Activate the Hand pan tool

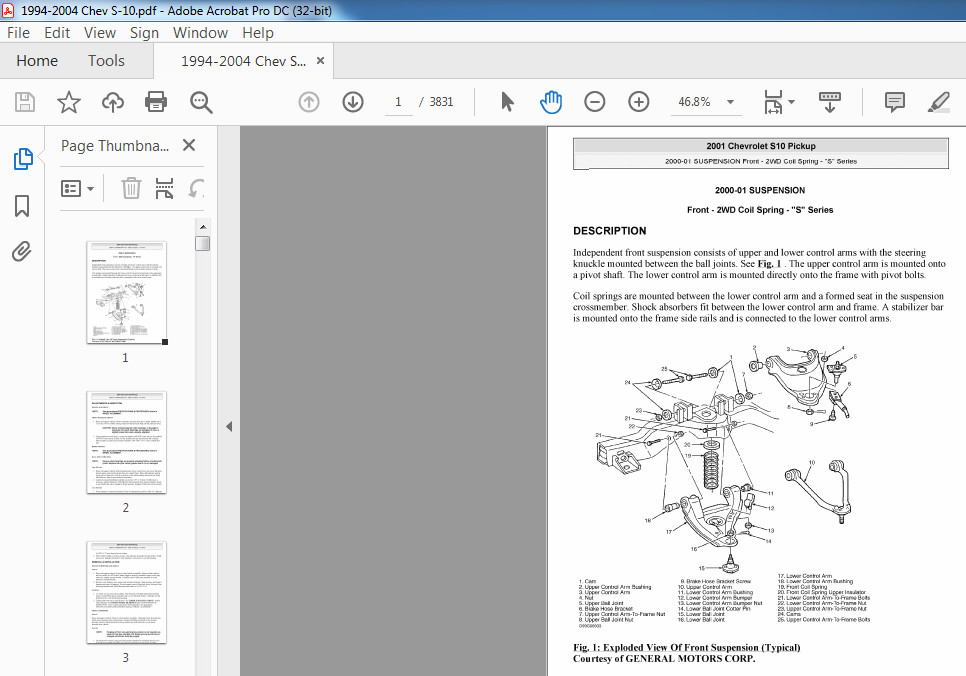click(551, 102)
